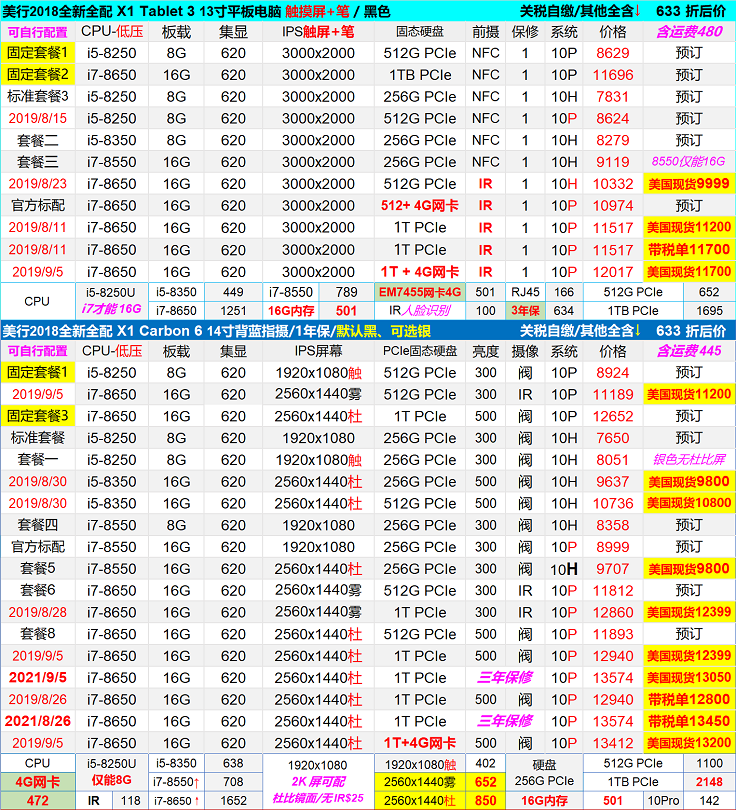Select the 套餐5 row label
The image size is (736, 810).
click(38, 569)
